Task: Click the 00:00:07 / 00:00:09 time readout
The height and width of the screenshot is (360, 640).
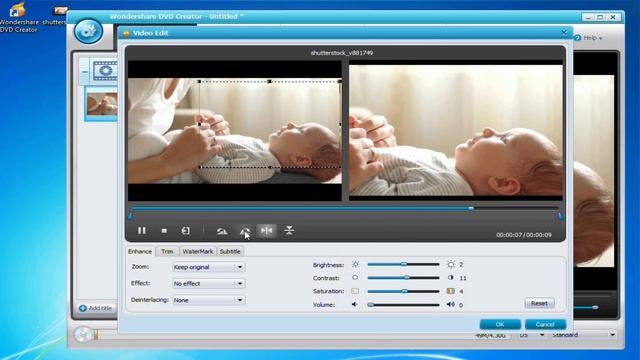Action: pos(524,235)
